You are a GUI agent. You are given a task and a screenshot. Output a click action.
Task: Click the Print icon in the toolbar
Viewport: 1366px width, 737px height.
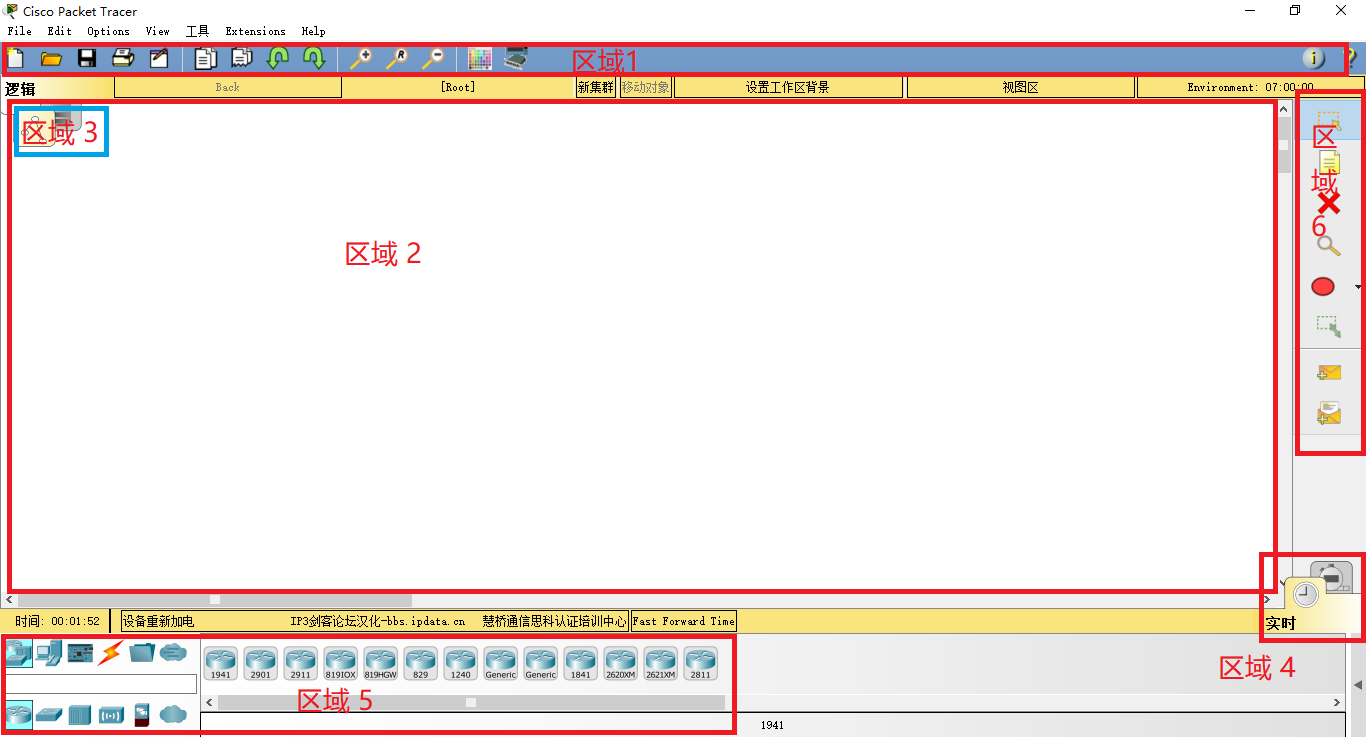click(x=123, y=58)
